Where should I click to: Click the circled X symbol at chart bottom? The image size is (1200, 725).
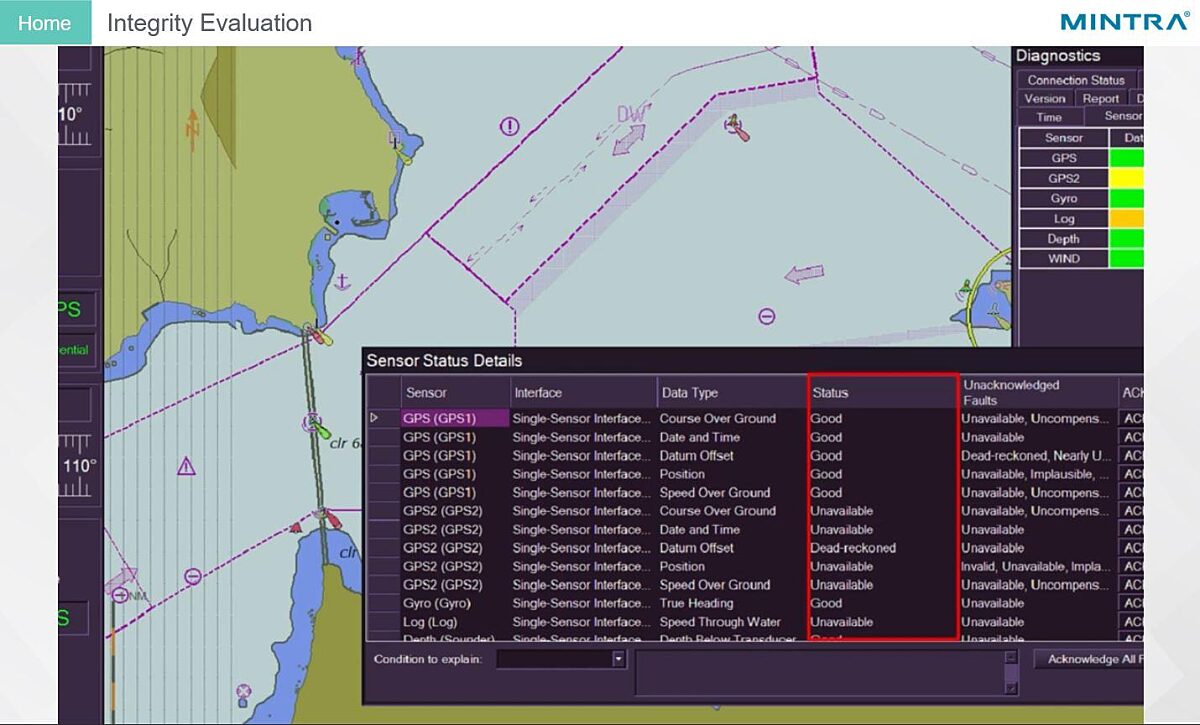pyautogui.click(x=242, y=691)
